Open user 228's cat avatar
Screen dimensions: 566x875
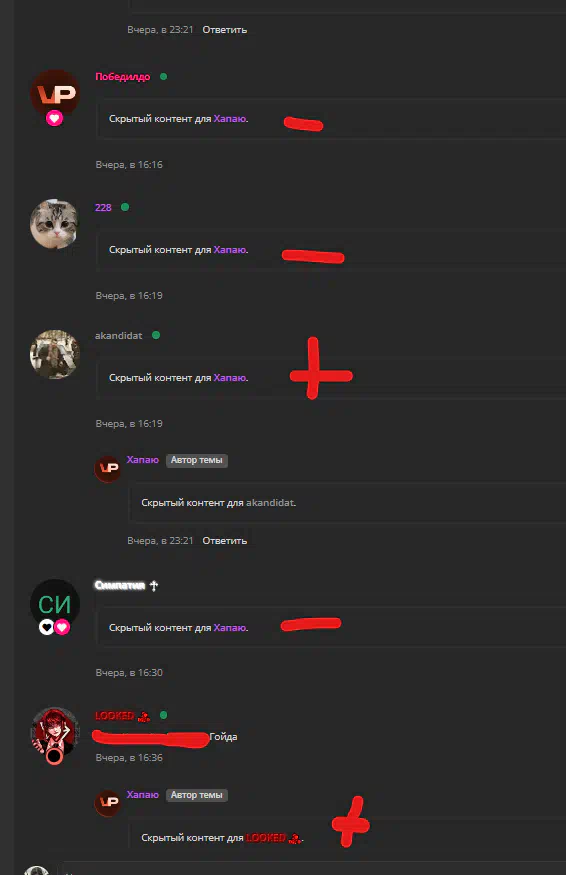point(55,224)
